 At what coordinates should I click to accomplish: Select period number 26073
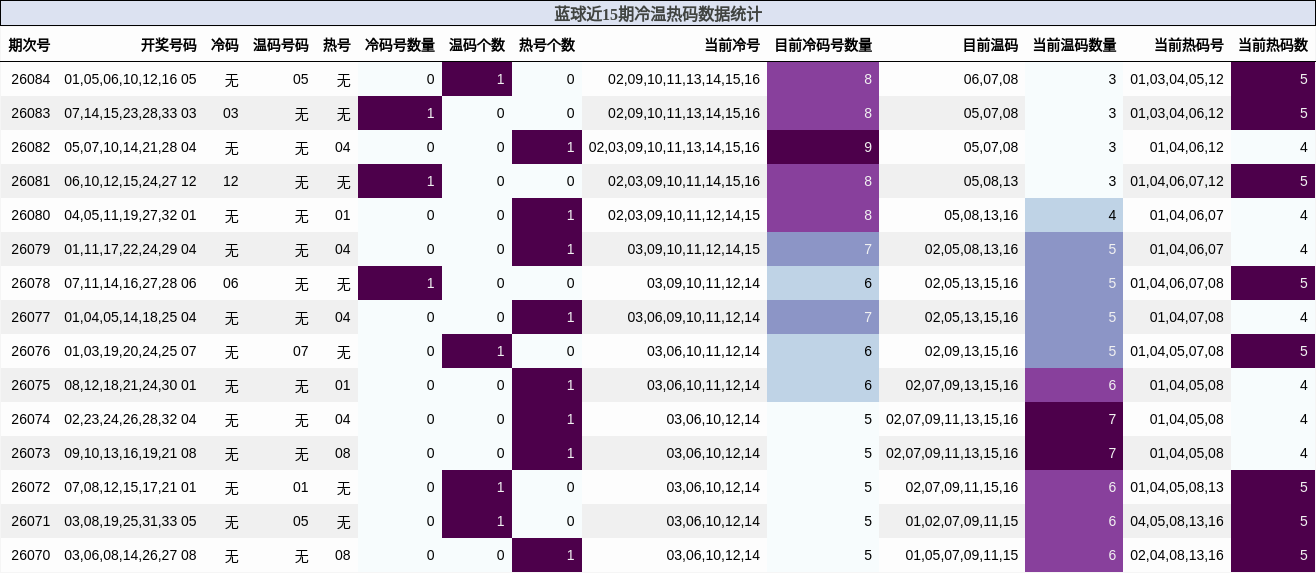30,453
